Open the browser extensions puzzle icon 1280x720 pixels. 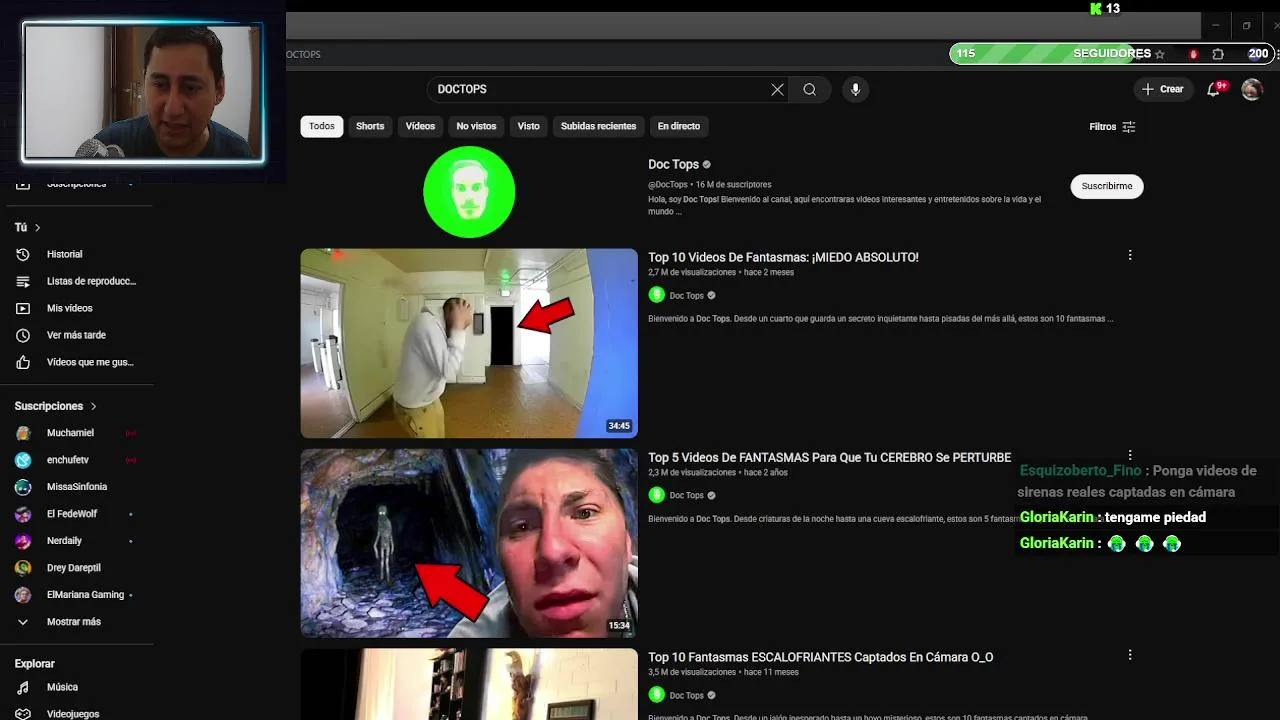pyautogui.click(x=1218, y=54)
